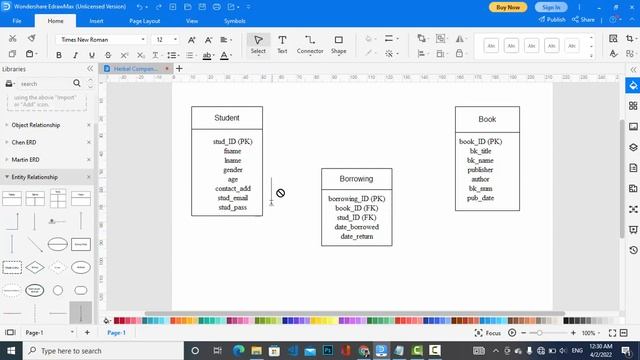Close the Chen ERD library
640x360 pixels.
pyautogui.click(x=89, y=142)
